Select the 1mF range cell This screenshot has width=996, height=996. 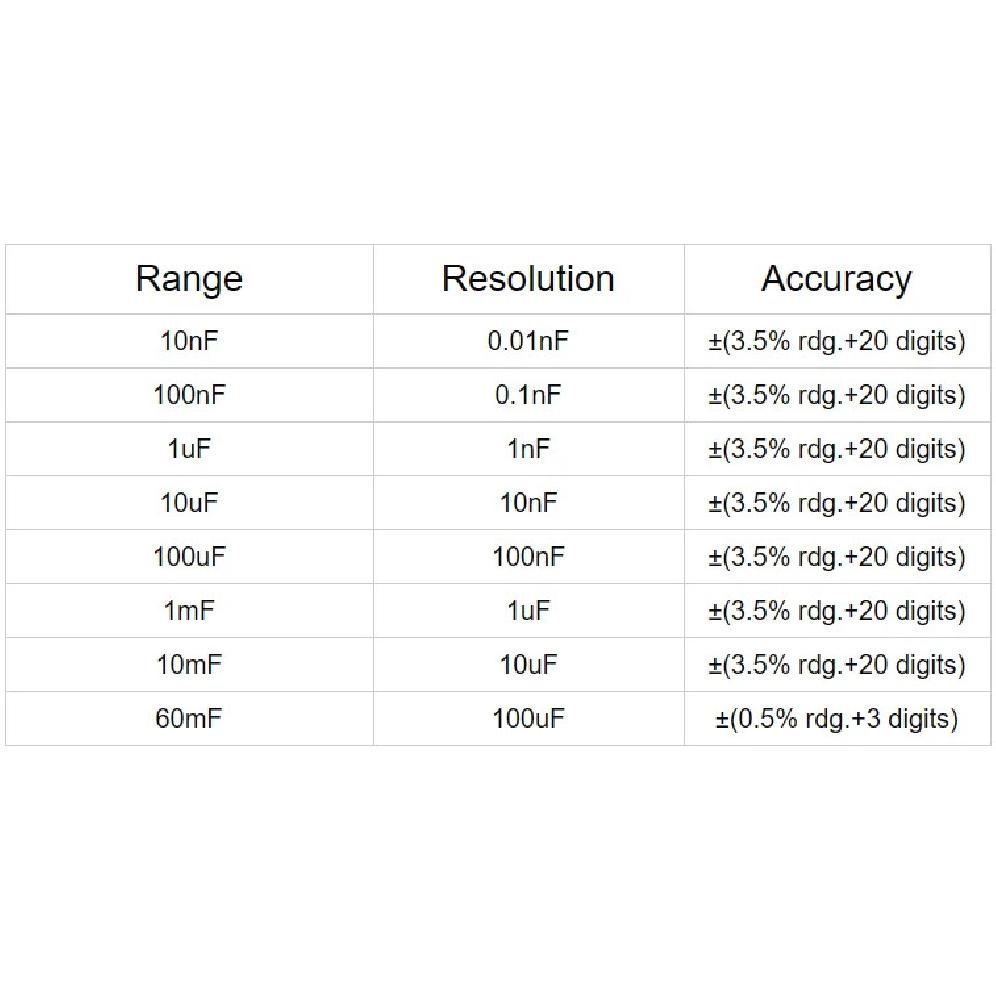189,611
